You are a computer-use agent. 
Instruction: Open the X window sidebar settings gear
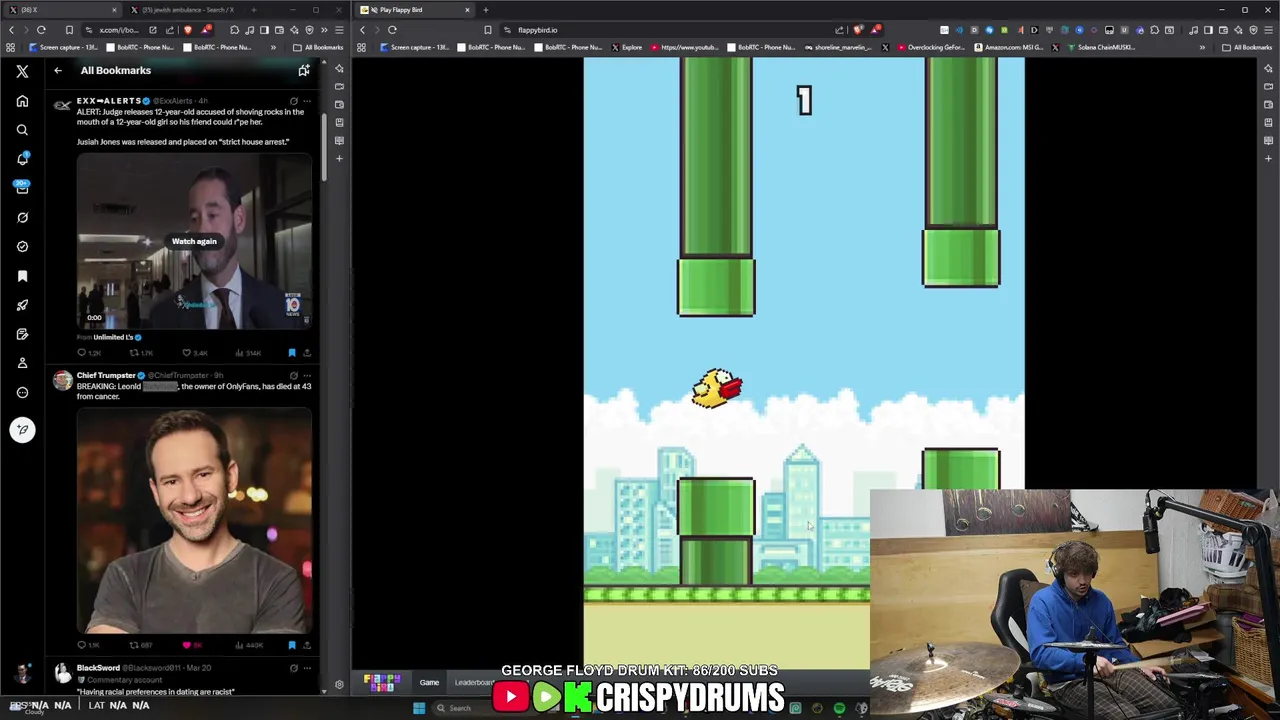339,684
